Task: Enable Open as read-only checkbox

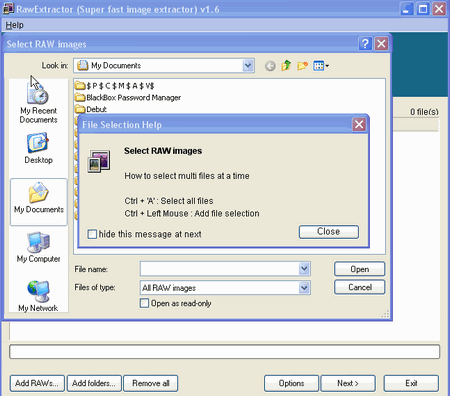Action: (144, 303)
